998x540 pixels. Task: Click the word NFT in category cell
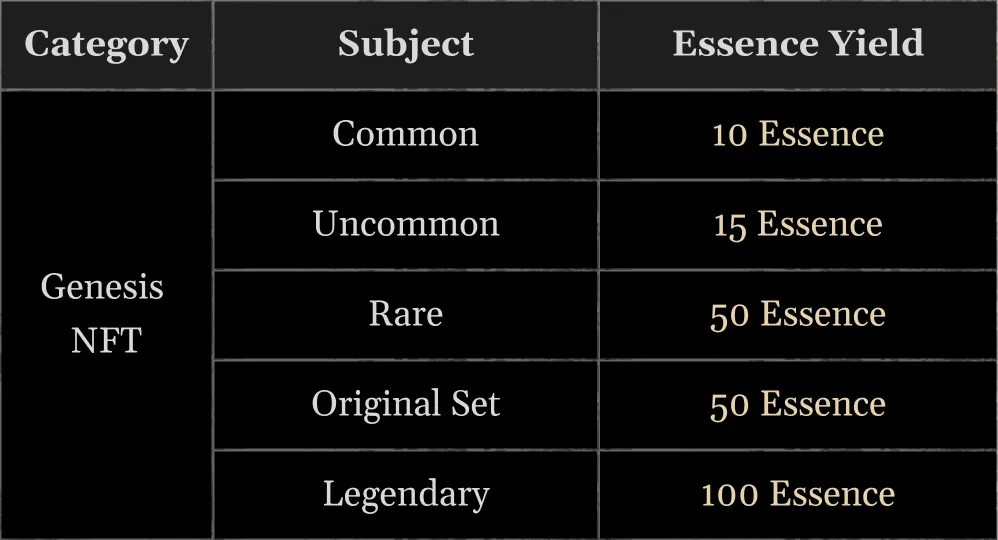coord(106,341)
